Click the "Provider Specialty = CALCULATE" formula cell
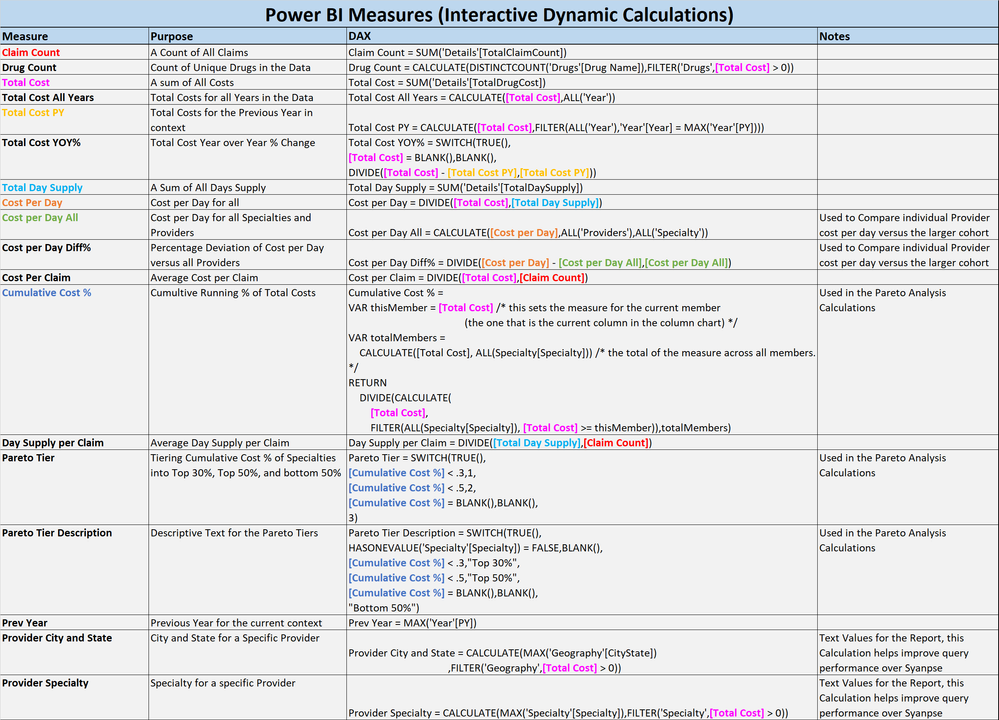 pos(582,698)
